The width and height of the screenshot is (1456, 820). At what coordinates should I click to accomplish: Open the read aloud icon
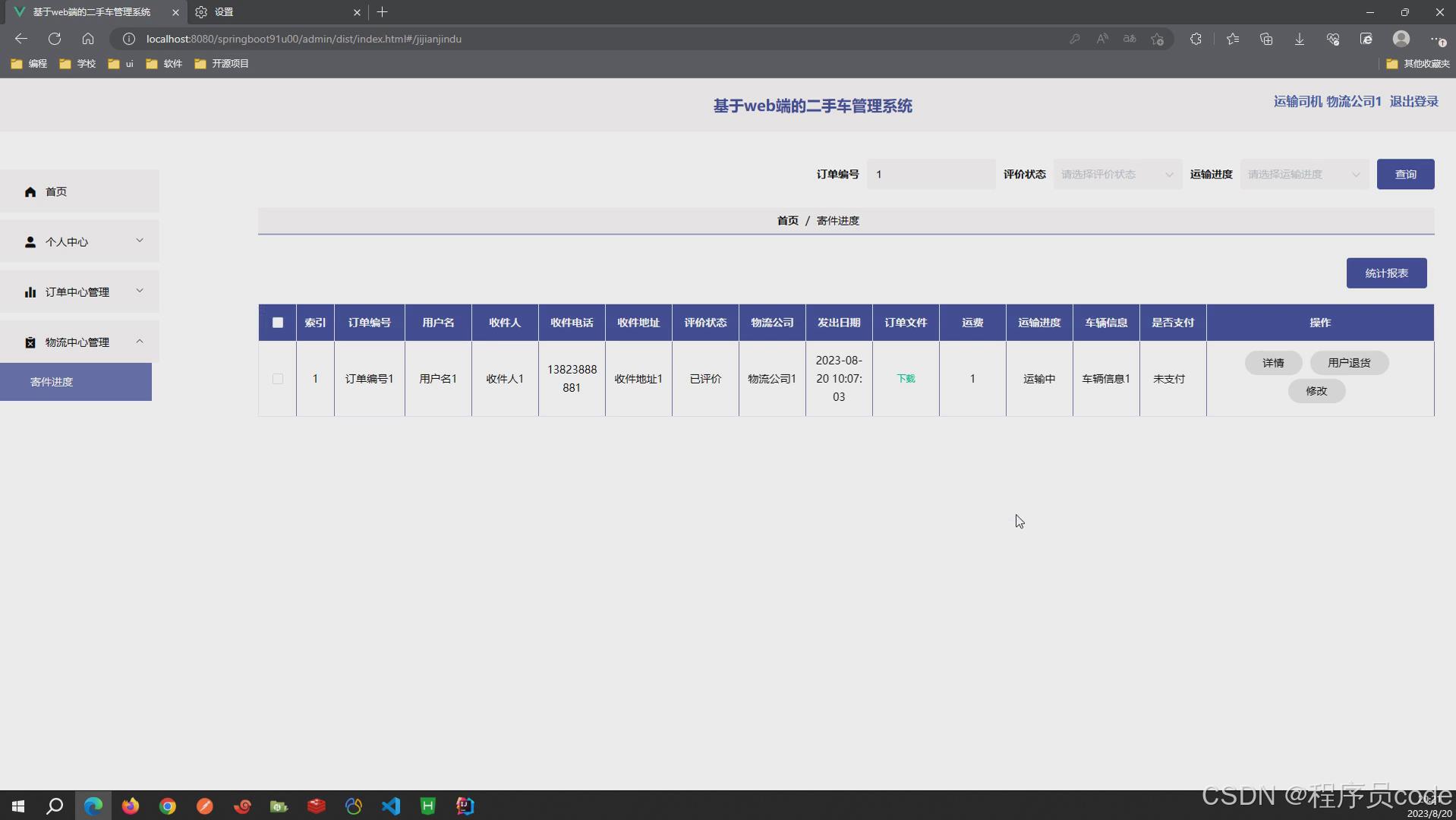pyautogui.click(x=1102, y=39)
